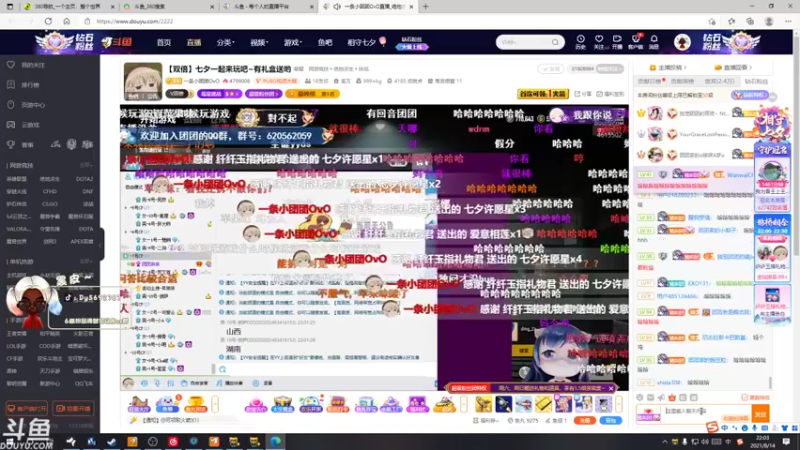Open the 关注 heart icon in header

click(x=599, y=42)
